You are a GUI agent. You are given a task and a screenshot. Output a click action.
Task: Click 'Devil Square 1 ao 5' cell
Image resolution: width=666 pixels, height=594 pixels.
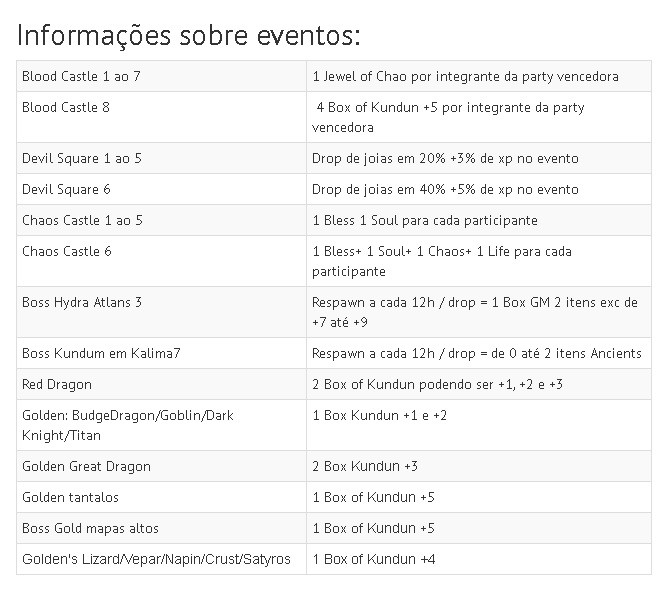(161, 158)
